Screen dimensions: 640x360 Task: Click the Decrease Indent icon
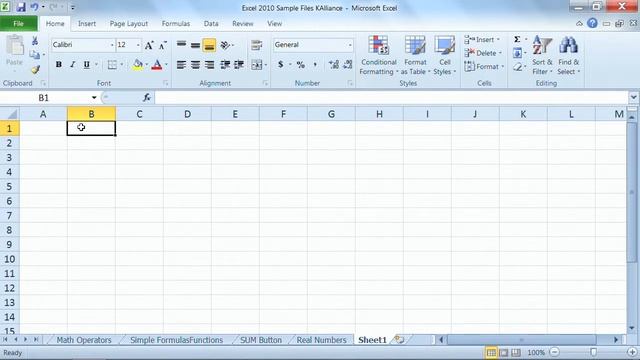tap(225, 64)
